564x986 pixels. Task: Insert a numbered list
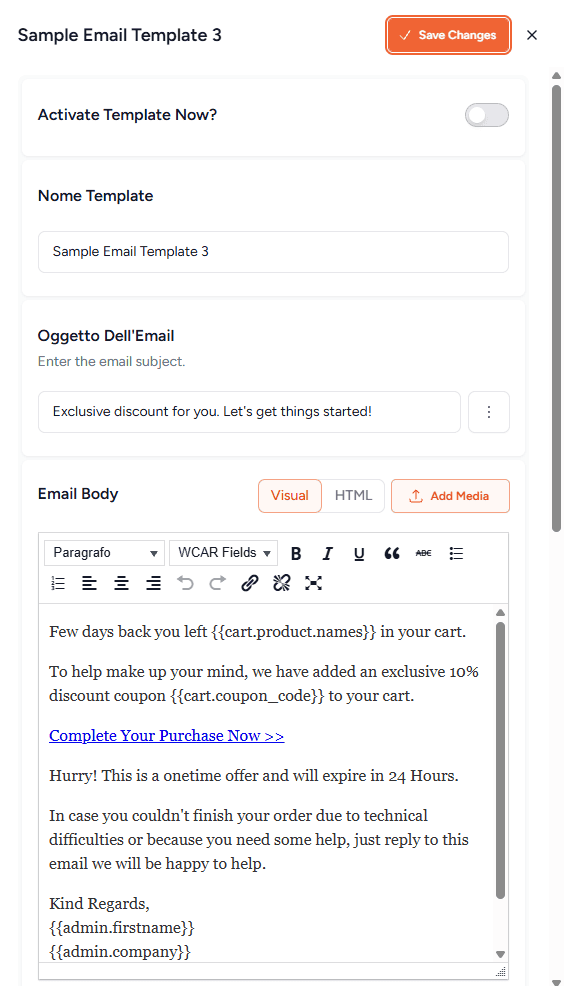(58, 583)
